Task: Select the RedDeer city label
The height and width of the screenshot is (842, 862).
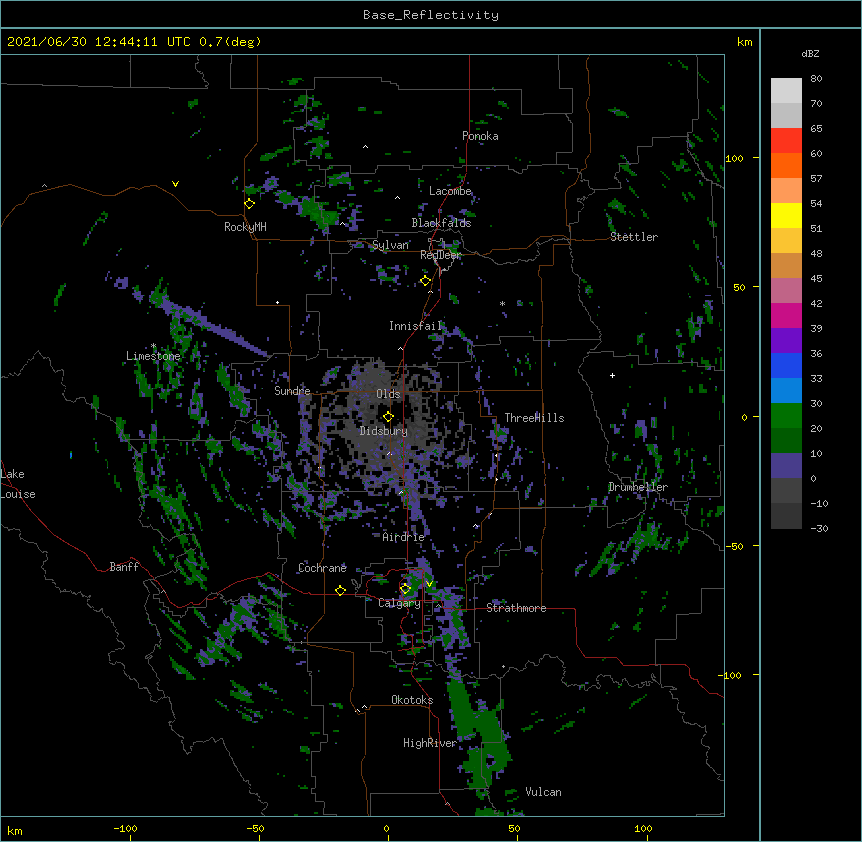Action: [x=440, y=255]
